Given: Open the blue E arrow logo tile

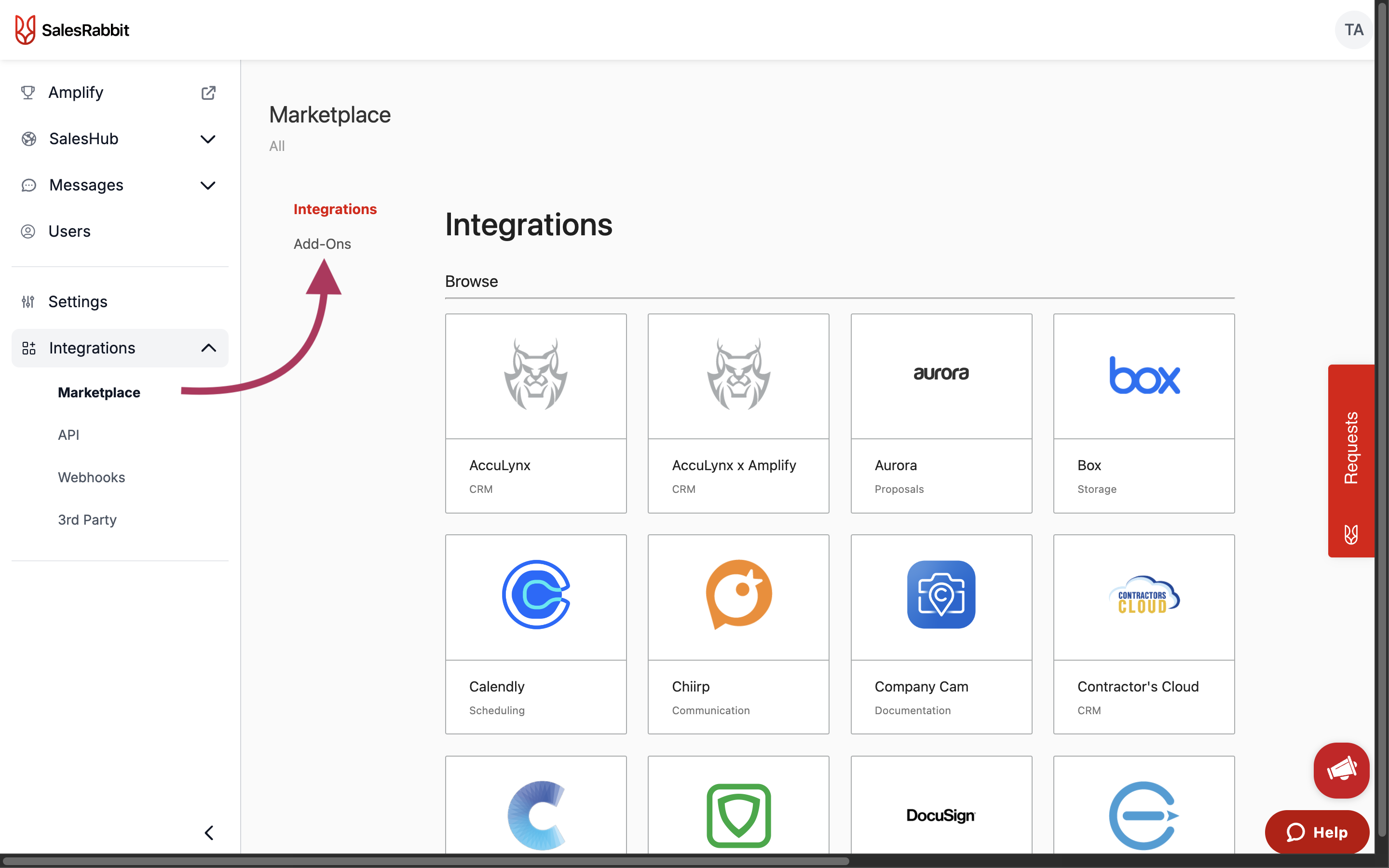Looking at the screenshot, I should tap(1144, 815).
